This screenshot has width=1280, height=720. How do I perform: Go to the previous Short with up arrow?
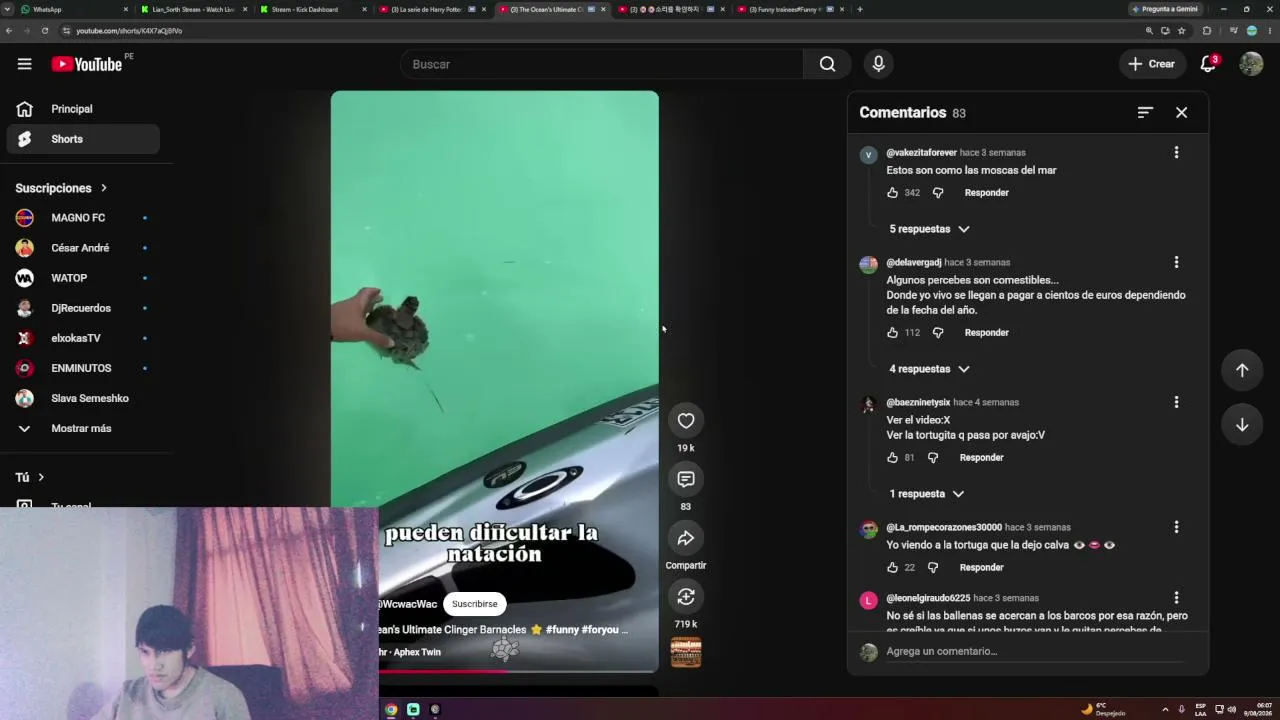pyautogui.click(x=1242, y=370)
